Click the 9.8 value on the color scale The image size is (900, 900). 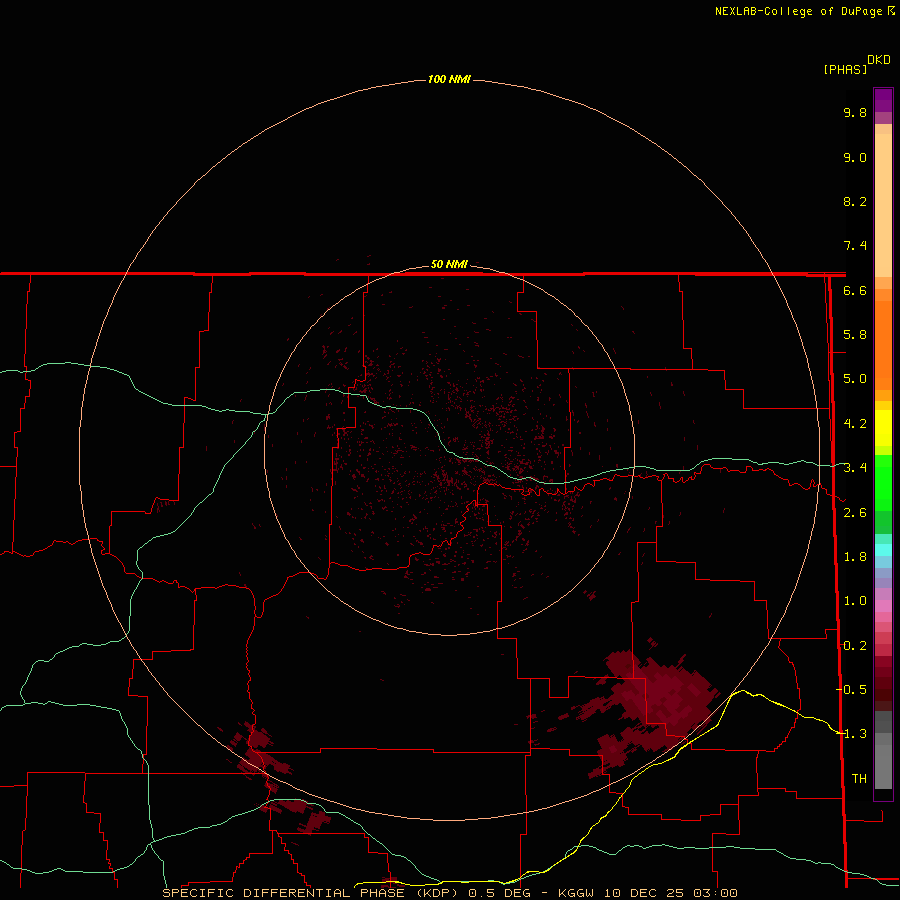[855, 112]
